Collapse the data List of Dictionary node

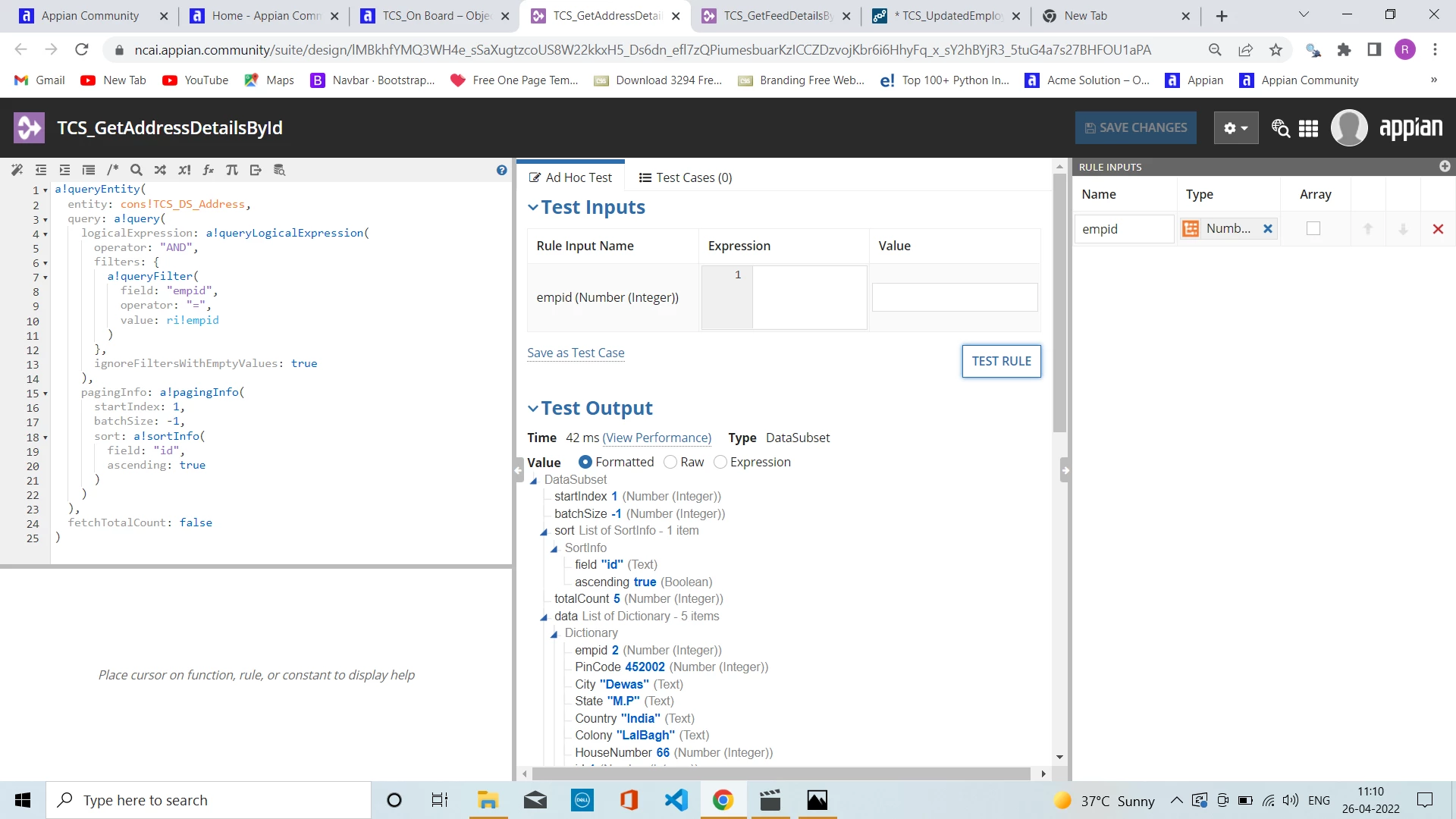[x=544, y=617]
